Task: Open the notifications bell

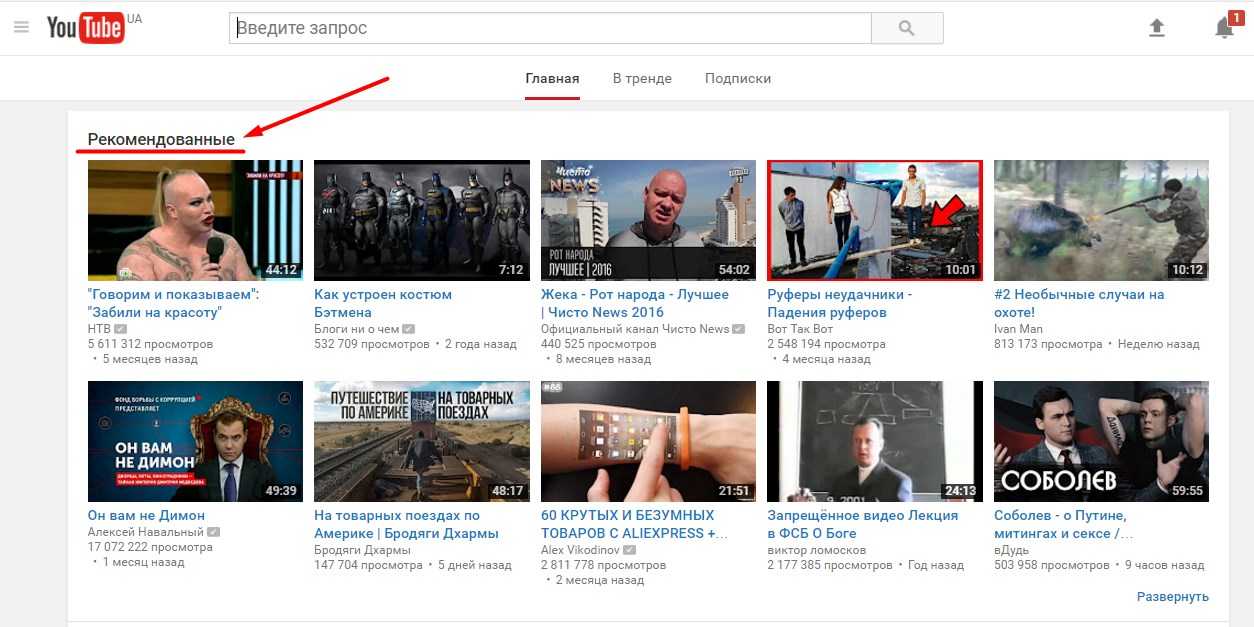Action: tap(1224, 29)
